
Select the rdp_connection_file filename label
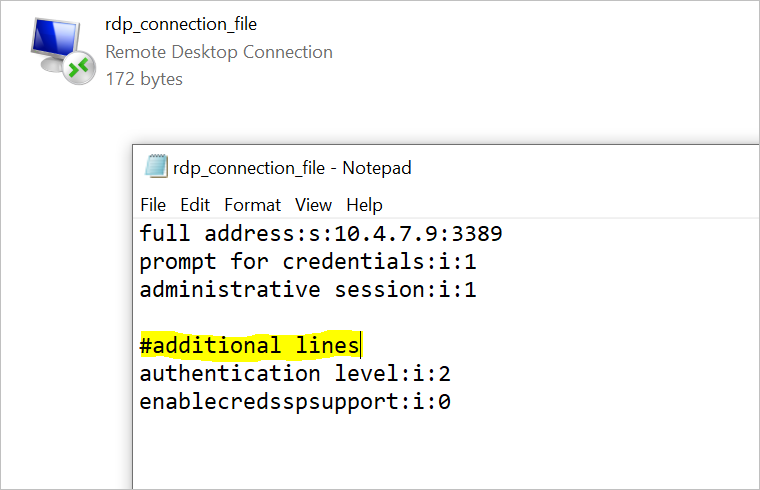click(x=181, y=24)
